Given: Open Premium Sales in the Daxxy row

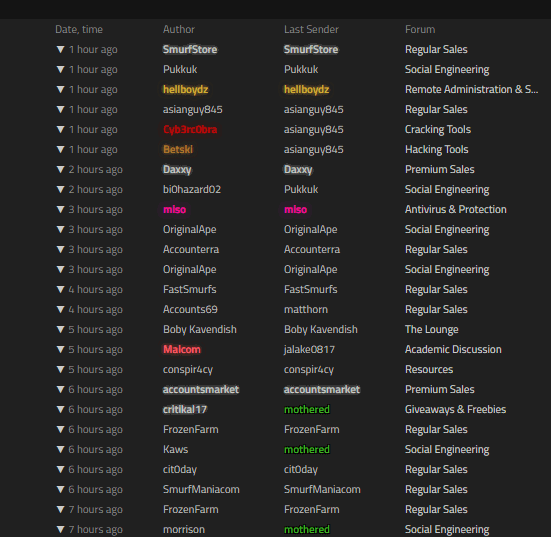Looking at the screenshot, I should coord(440,170).
